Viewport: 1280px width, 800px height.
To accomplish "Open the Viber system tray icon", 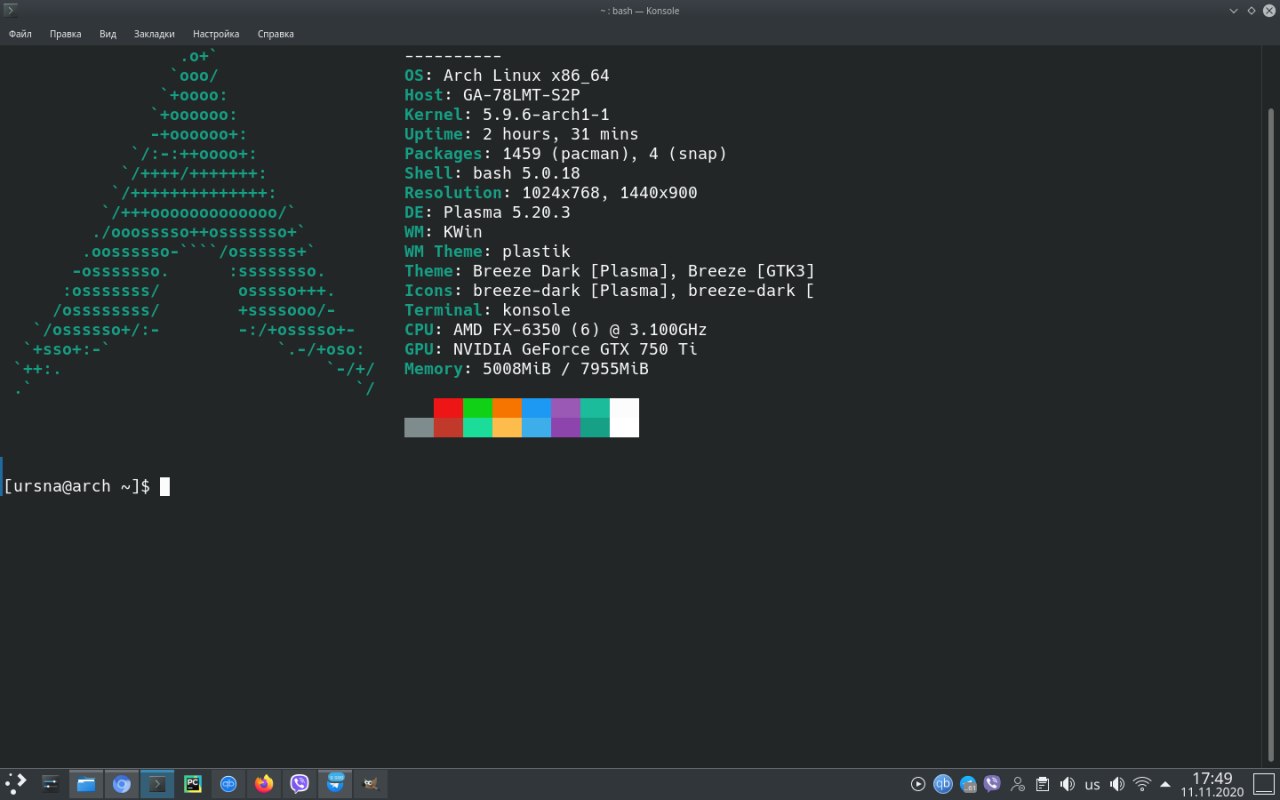I will 993,784.
